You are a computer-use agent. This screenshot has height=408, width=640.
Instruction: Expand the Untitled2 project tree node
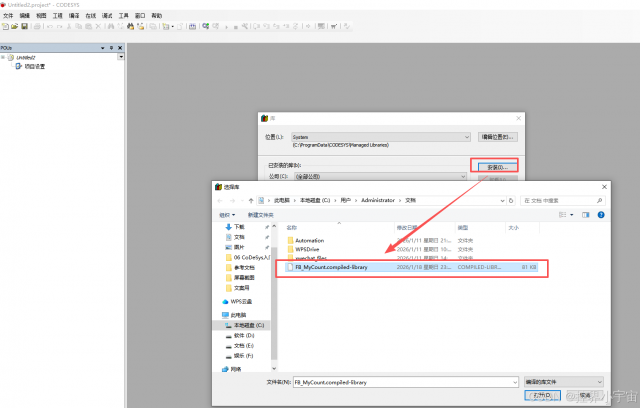[x=5, y=58]
